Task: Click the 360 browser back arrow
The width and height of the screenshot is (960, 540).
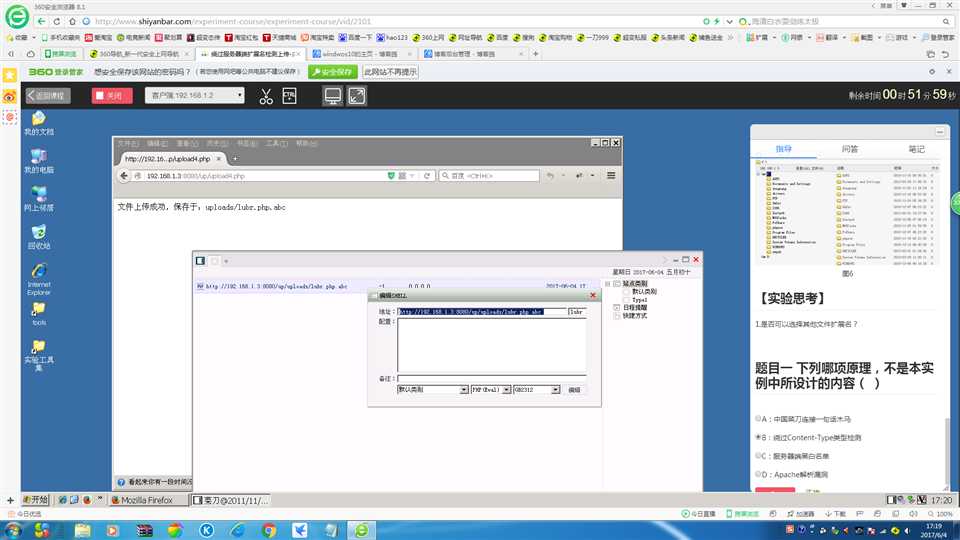Action: point(41,21)
